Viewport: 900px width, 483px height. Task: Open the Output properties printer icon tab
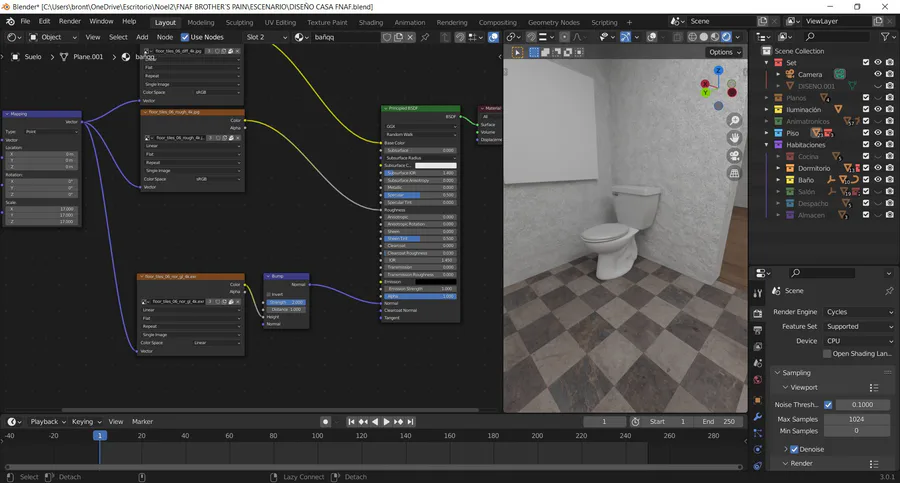coord(757,330)
